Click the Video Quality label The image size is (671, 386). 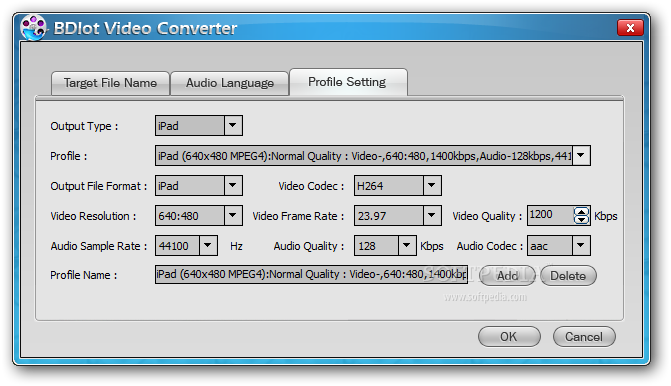coord(487,217)
